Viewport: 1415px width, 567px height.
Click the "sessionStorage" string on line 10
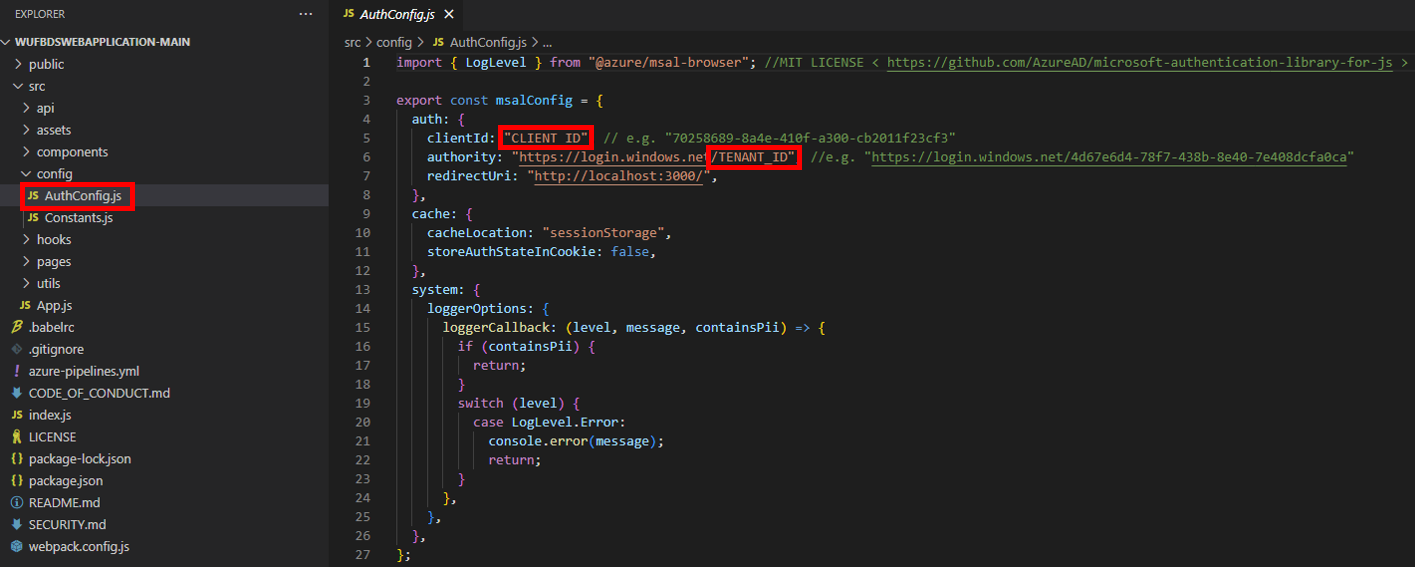[606, 233]
